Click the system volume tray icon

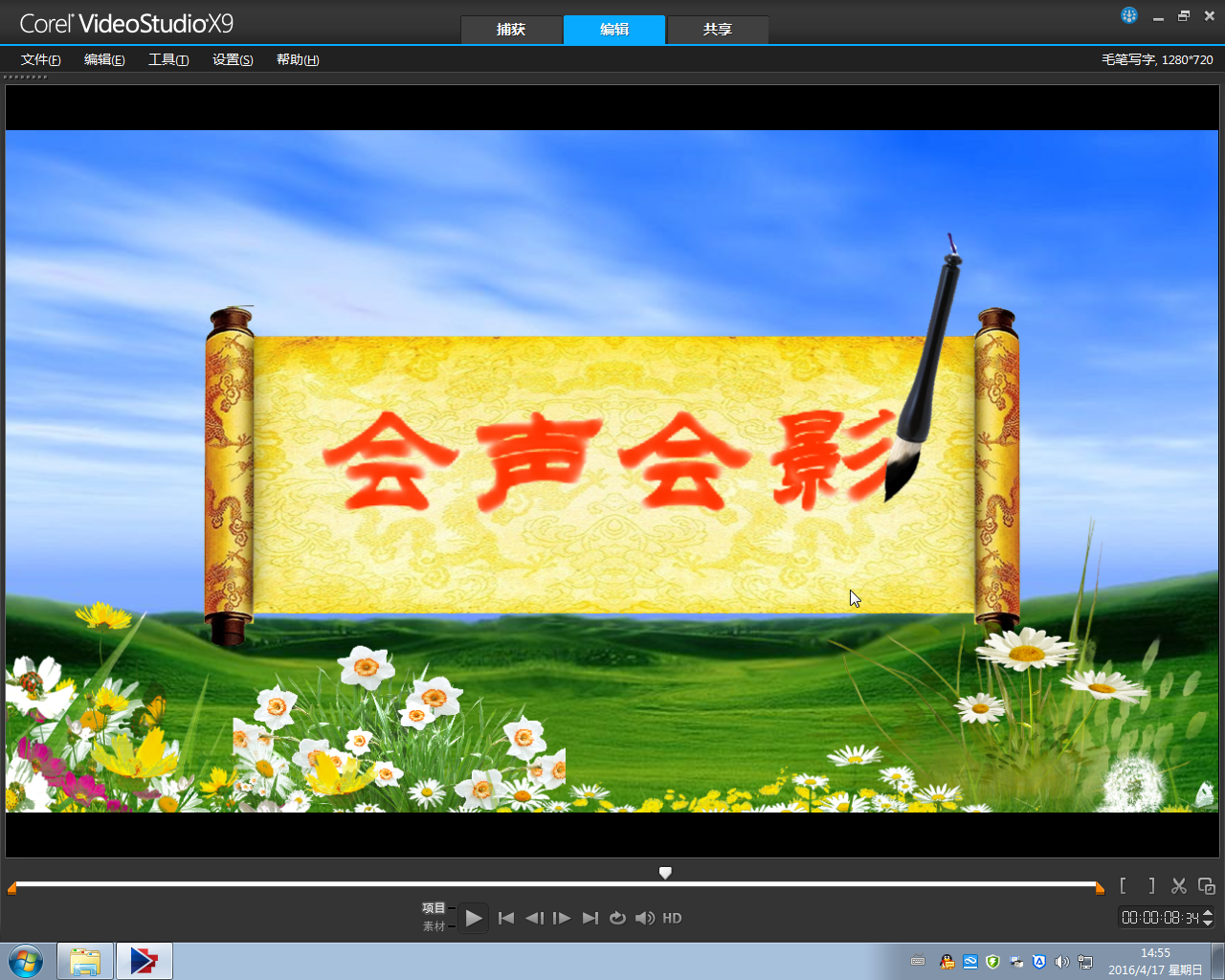click(1062, 962)
